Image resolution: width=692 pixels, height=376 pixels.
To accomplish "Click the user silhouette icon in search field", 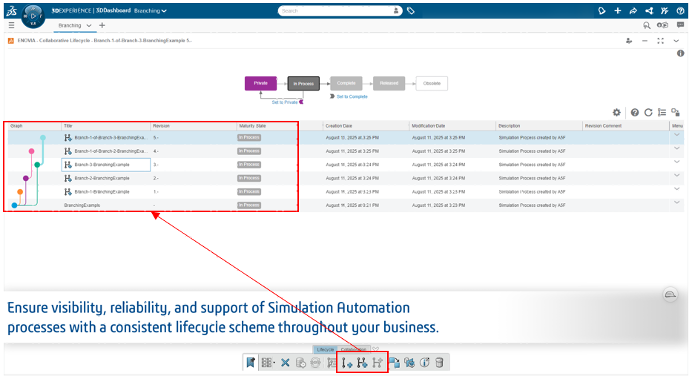I will tap(396, 11).
